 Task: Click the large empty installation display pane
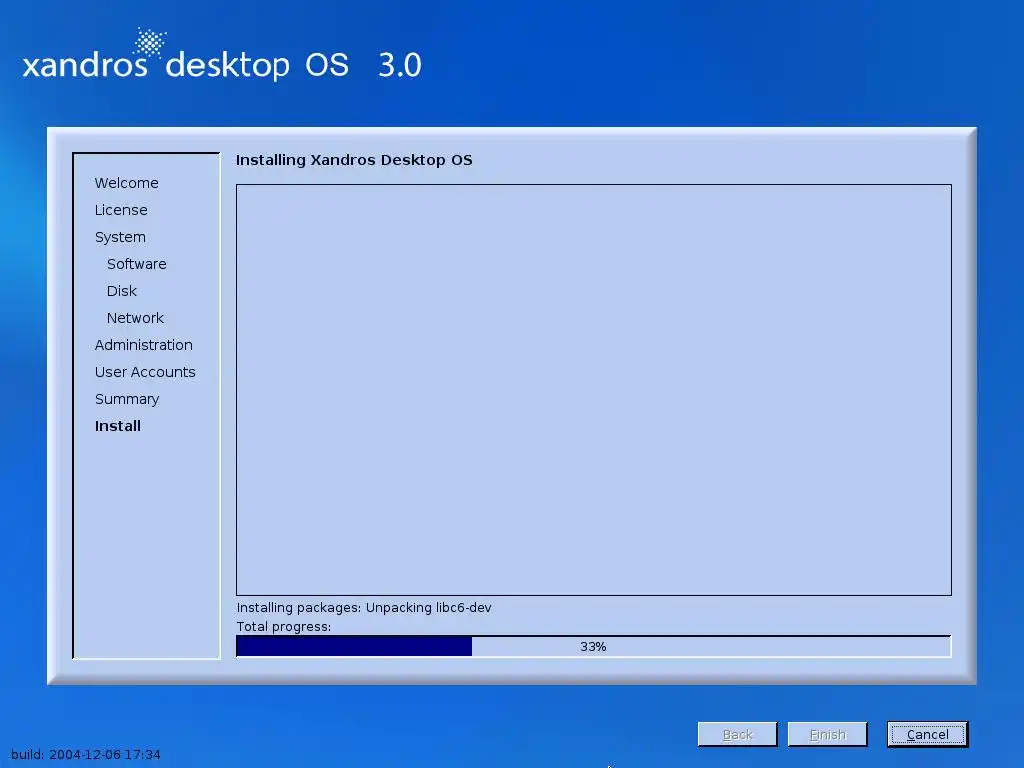pos(593,389)
